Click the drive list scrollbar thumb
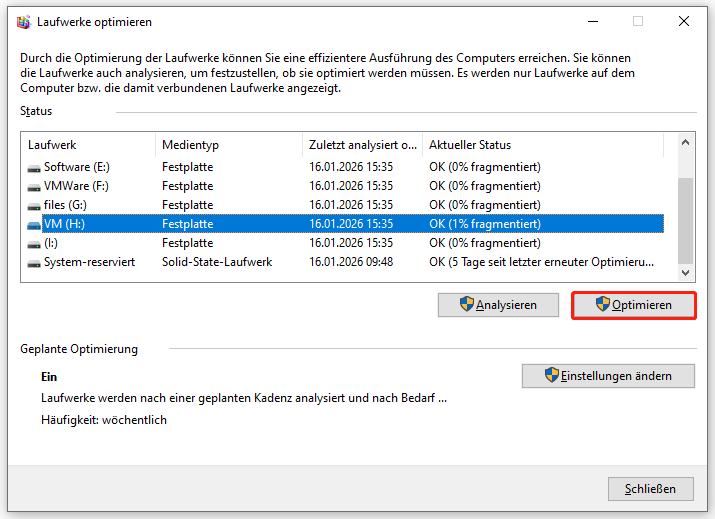The height and width of the screenshot is (519, 715). [685, 221]
